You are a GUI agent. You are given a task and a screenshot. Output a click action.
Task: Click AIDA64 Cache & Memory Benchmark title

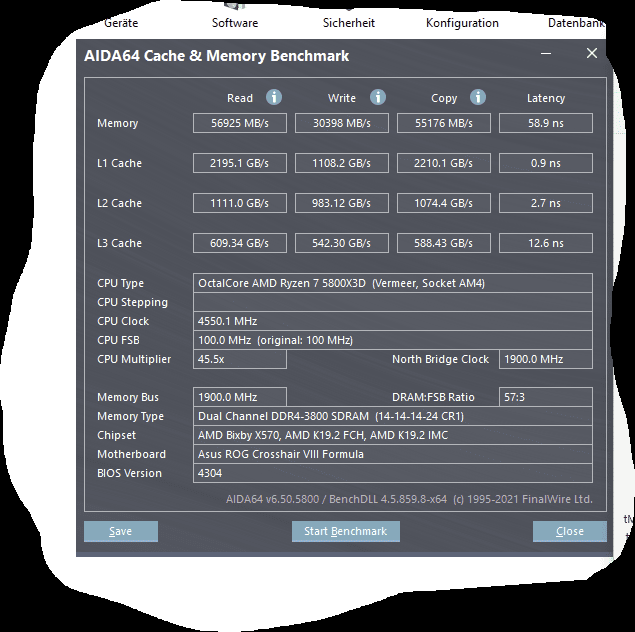(217, 55)
